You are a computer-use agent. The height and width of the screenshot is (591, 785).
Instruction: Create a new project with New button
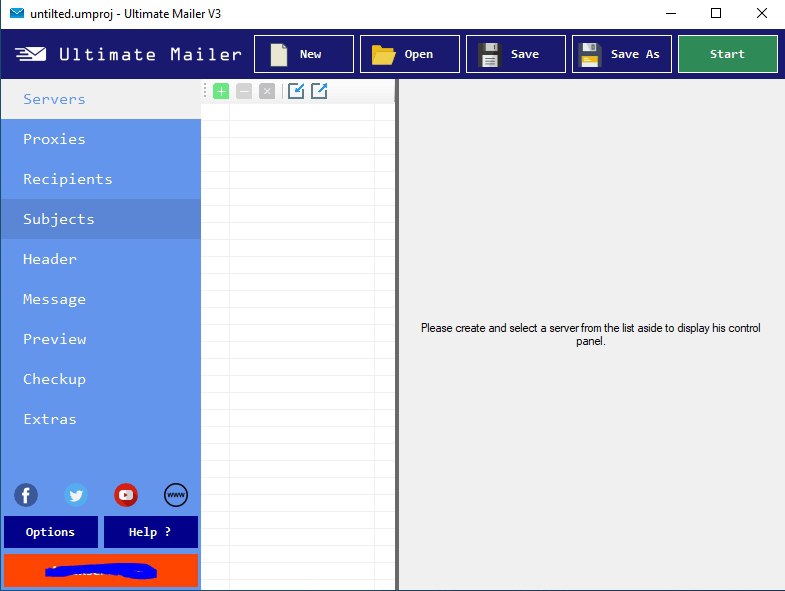click(x=304, y=54)
